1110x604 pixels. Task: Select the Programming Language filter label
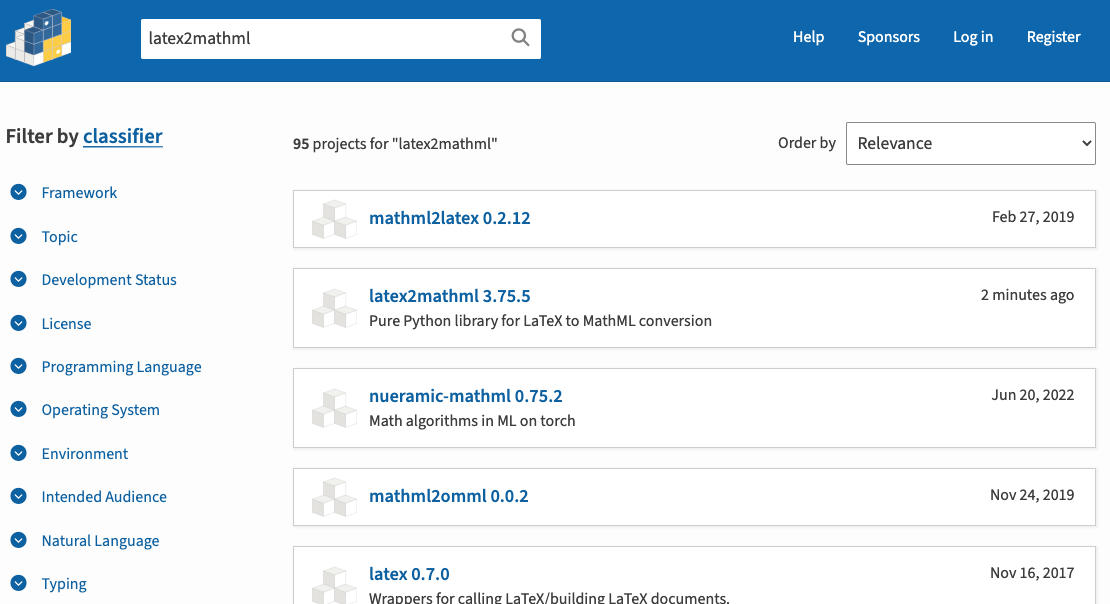(122, 367)
